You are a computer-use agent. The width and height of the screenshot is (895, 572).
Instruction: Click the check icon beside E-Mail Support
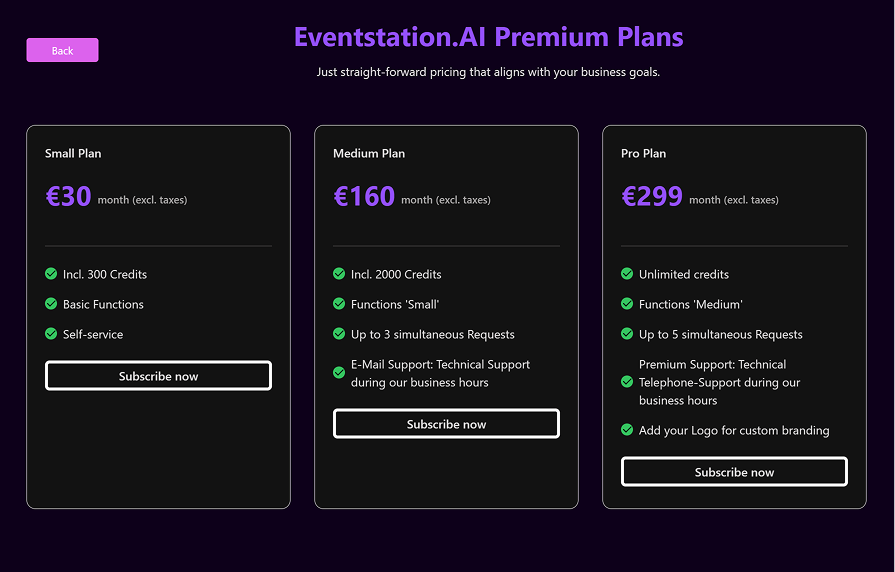(x=339, y=373)
